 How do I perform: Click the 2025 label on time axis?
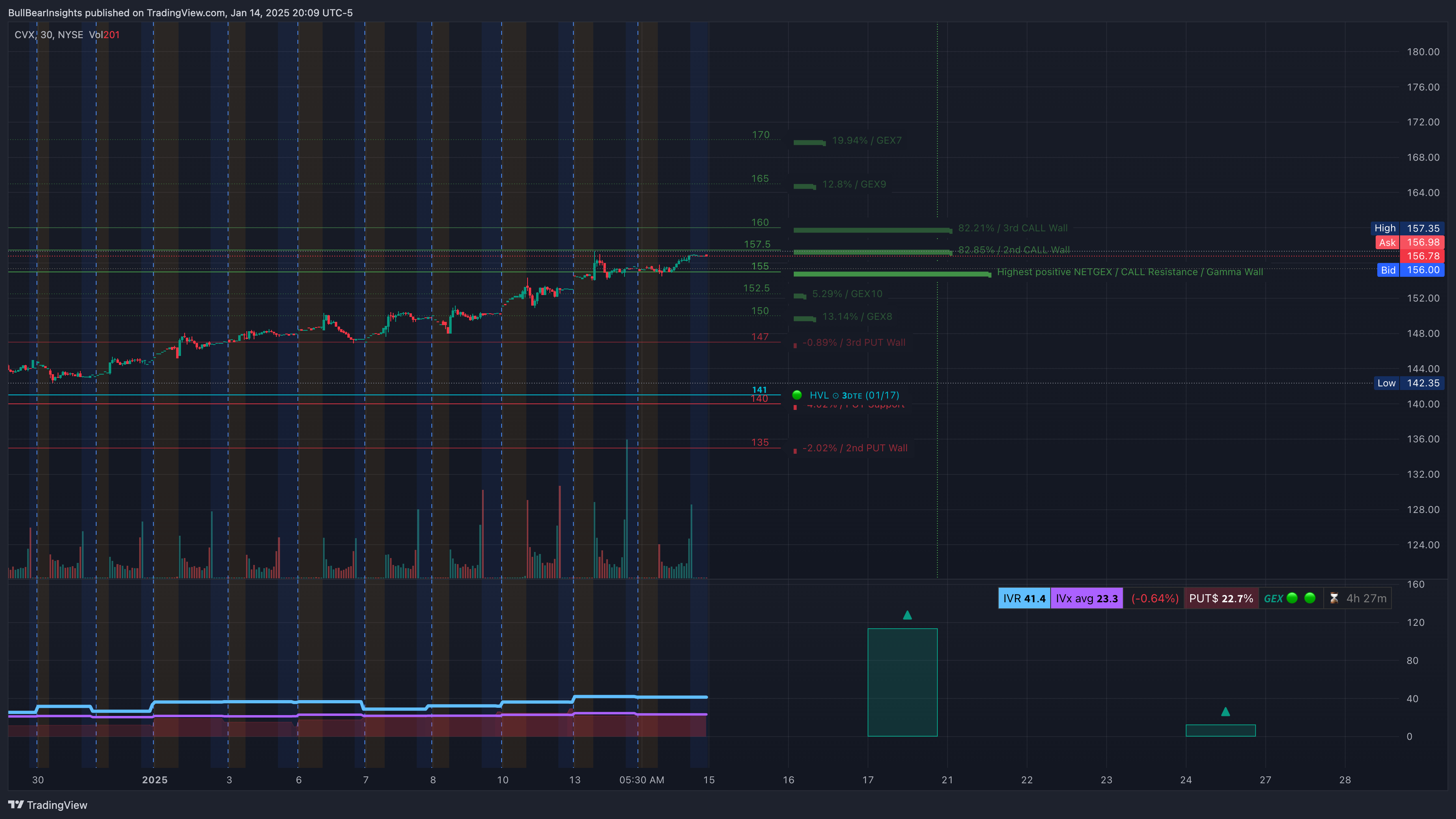click(154, 780)
